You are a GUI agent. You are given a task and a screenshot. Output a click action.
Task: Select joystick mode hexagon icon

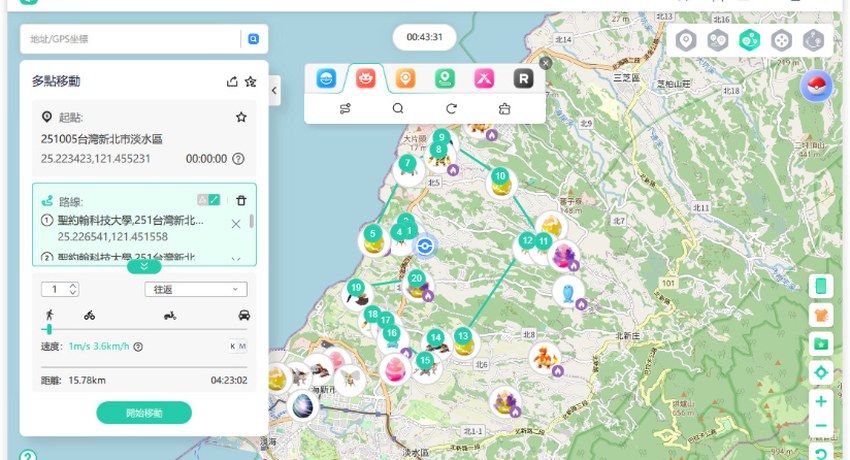(782, 40)
